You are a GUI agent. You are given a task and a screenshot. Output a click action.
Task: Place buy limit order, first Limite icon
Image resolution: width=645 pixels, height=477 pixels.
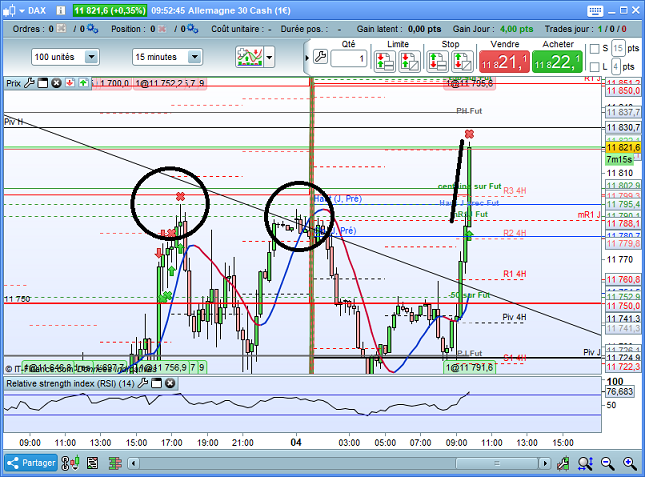pyautogui.click(x=385, y=61)
